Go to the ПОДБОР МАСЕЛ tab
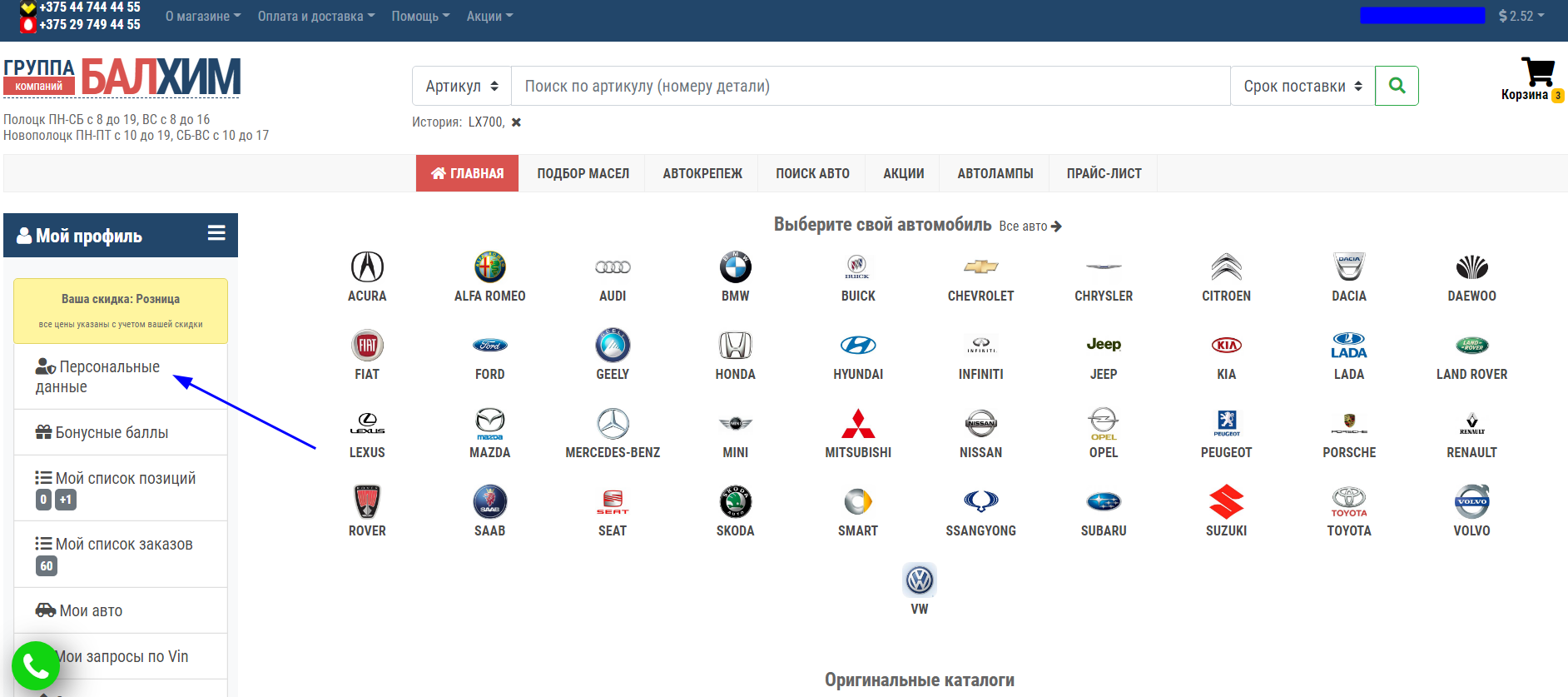 pyautogui.click(x=583, y=173)
